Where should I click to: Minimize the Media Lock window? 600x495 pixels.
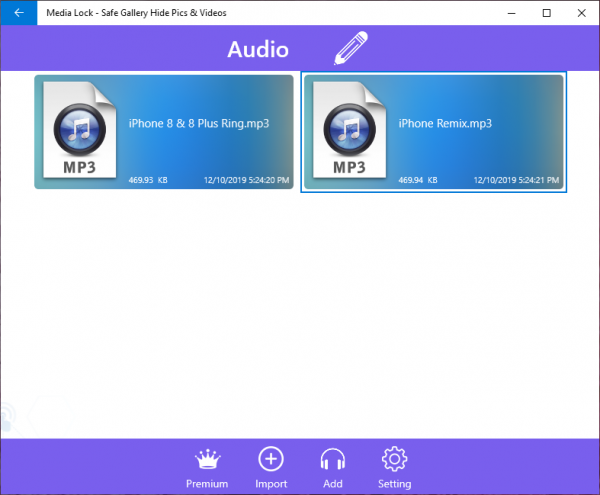[x=512, y=13]
